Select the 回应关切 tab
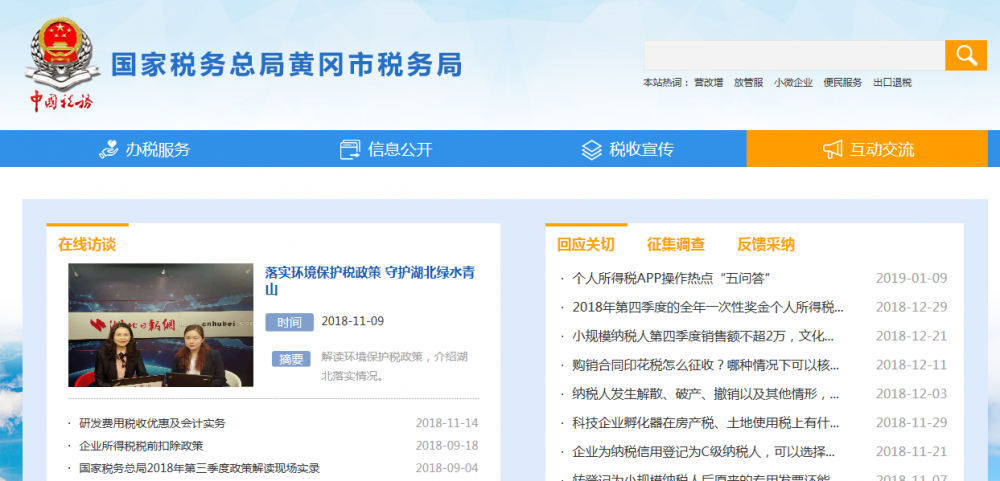The width and height of the screenshot is (1000, 481). coord(586,244)
